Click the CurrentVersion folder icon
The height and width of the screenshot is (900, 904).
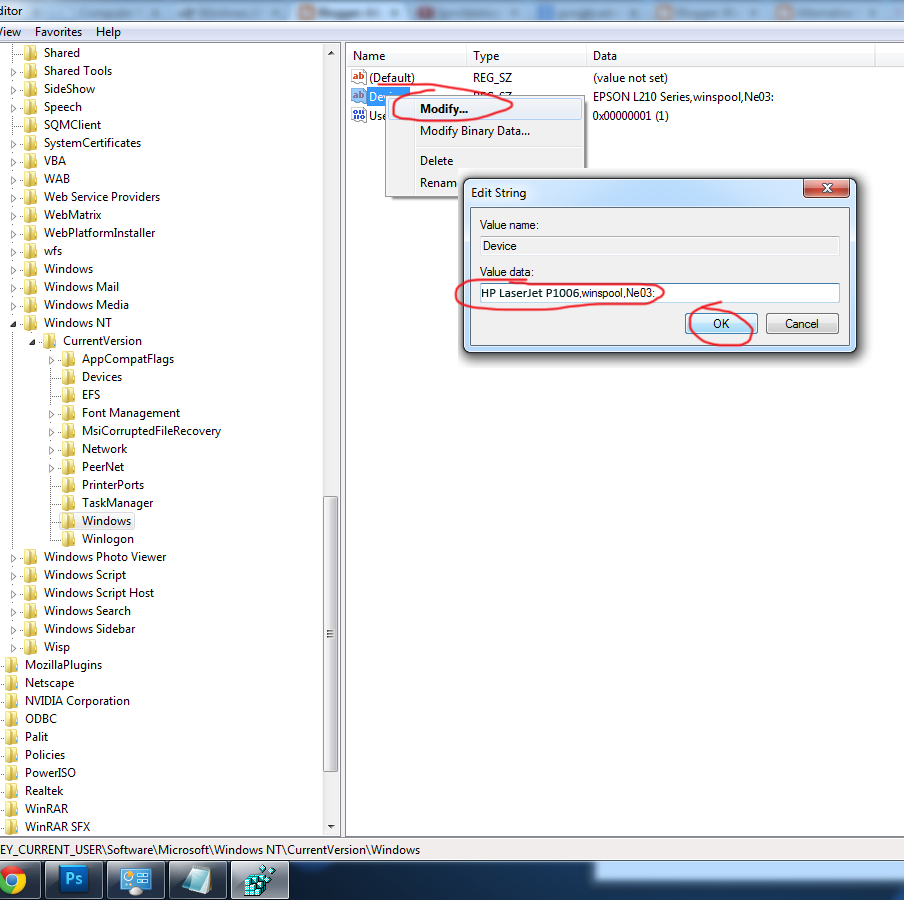[50, 341]
